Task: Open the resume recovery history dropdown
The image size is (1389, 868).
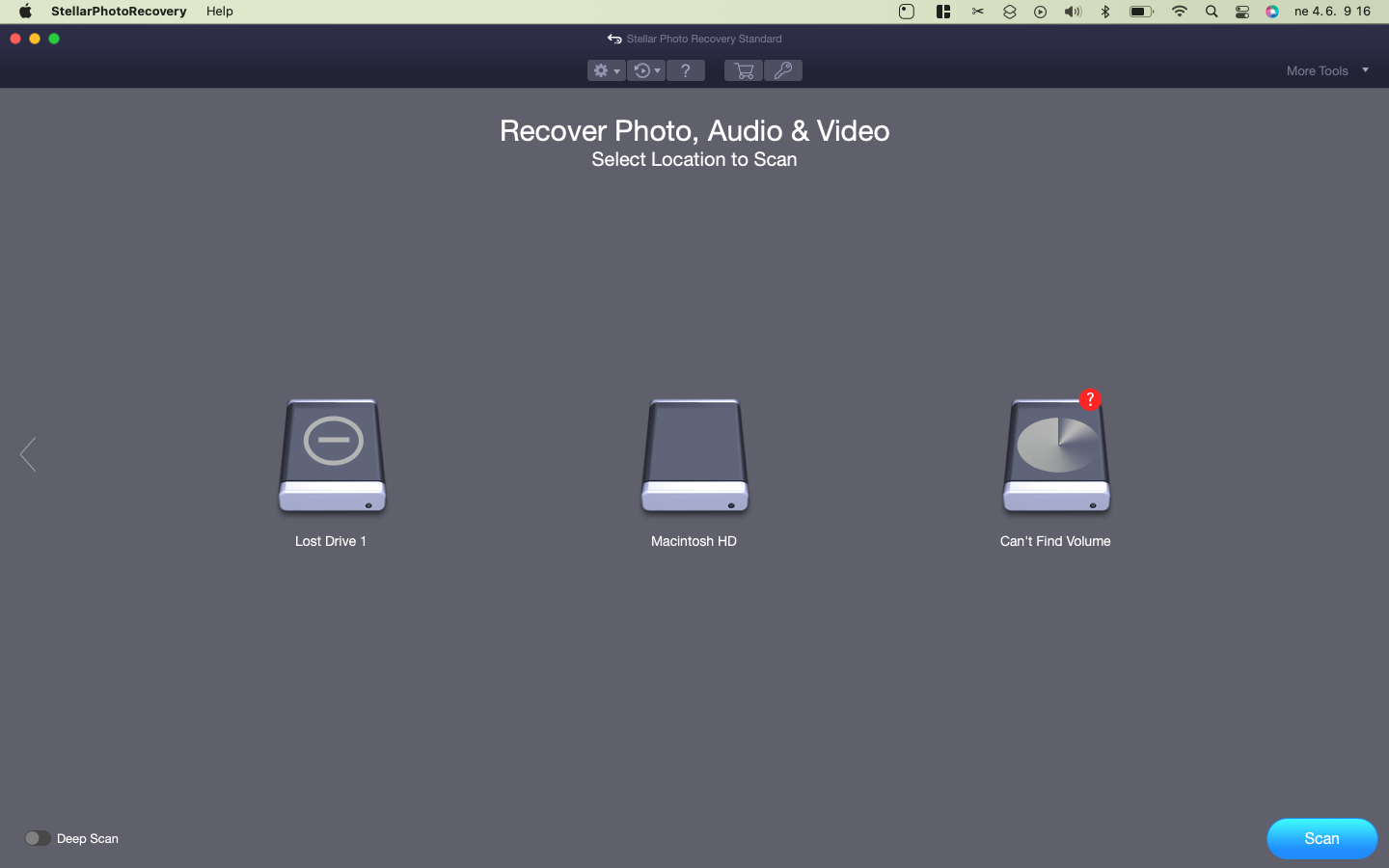Action: coord(646,70)
